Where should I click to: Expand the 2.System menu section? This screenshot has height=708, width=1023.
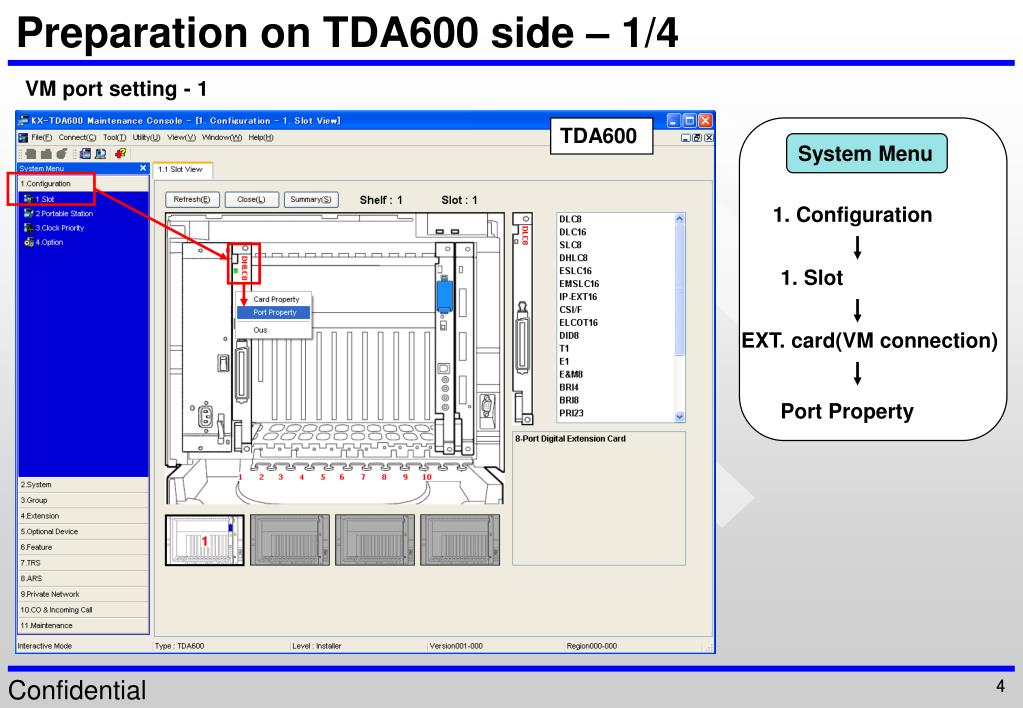tap(84, 485)
